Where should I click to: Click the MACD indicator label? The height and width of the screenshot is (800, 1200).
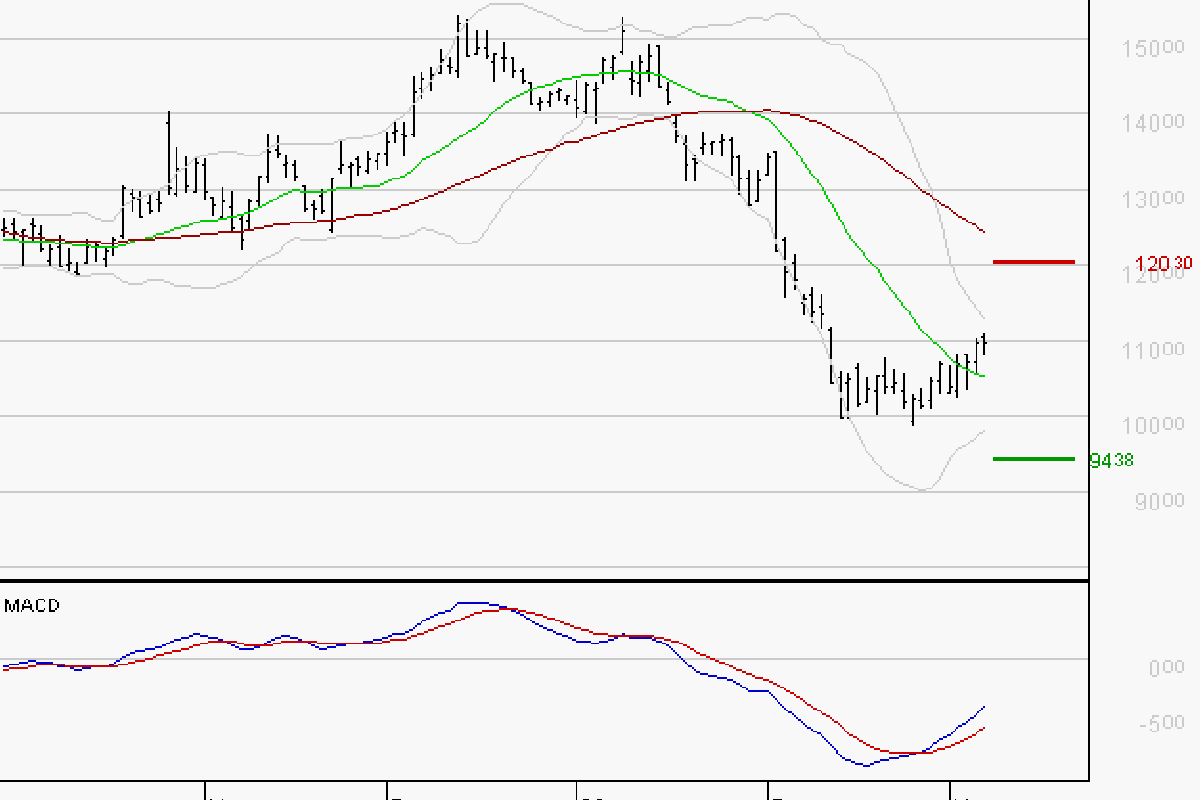click(32, 606)
